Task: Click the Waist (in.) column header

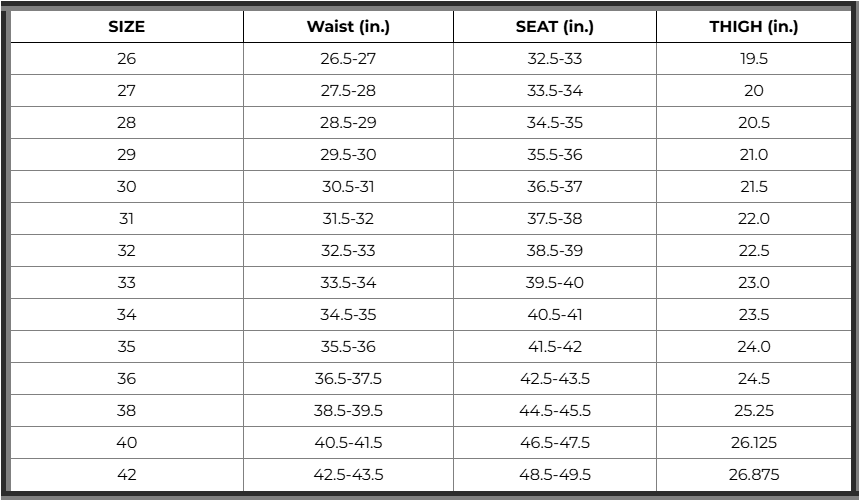Action: pos(348,26)
